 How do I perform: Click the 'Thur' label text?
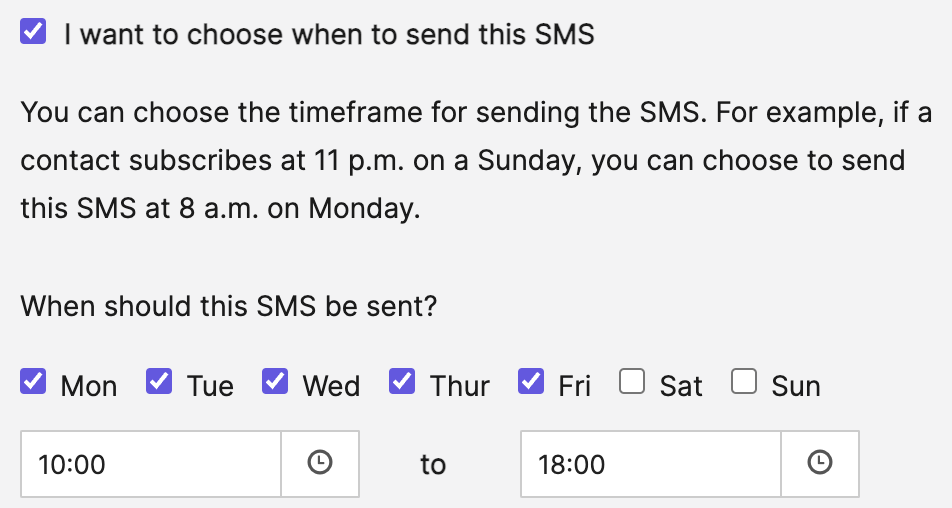pyautogui.click(x=460, y=386)
